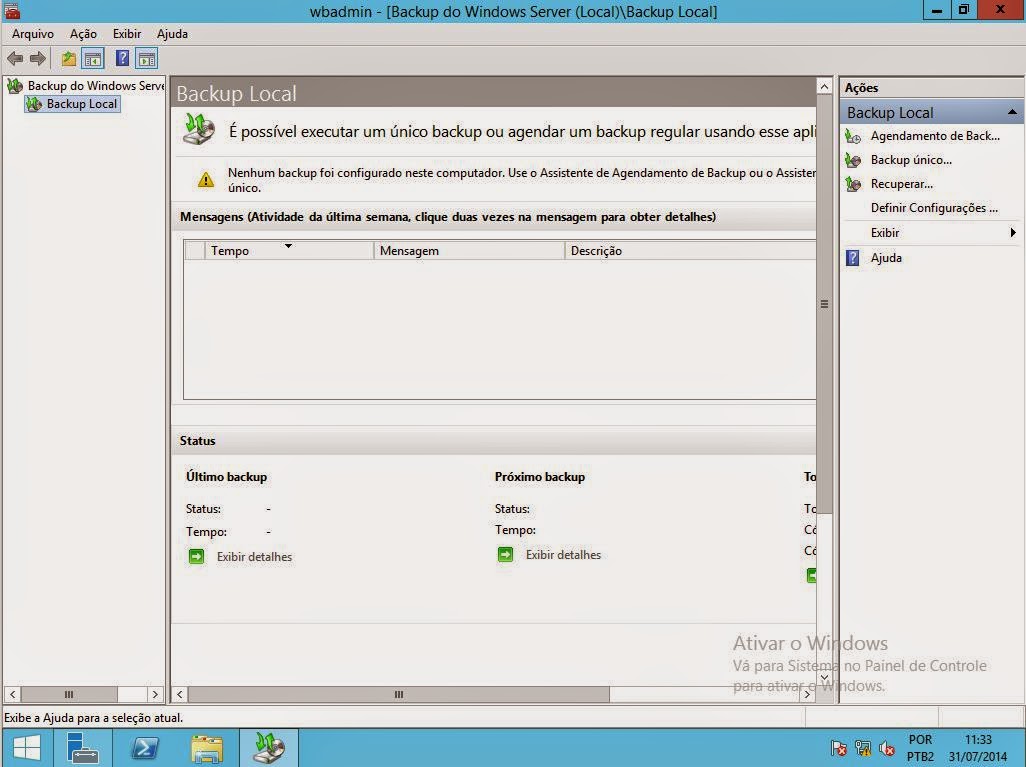Click the Forward arrow toolbar icon

[38, 59]
